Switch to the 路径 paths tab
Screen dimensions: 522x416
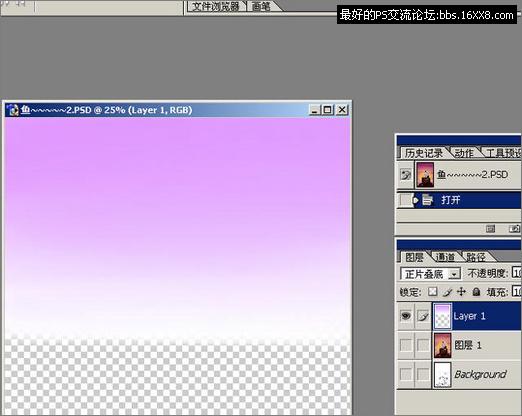point(476,257)
